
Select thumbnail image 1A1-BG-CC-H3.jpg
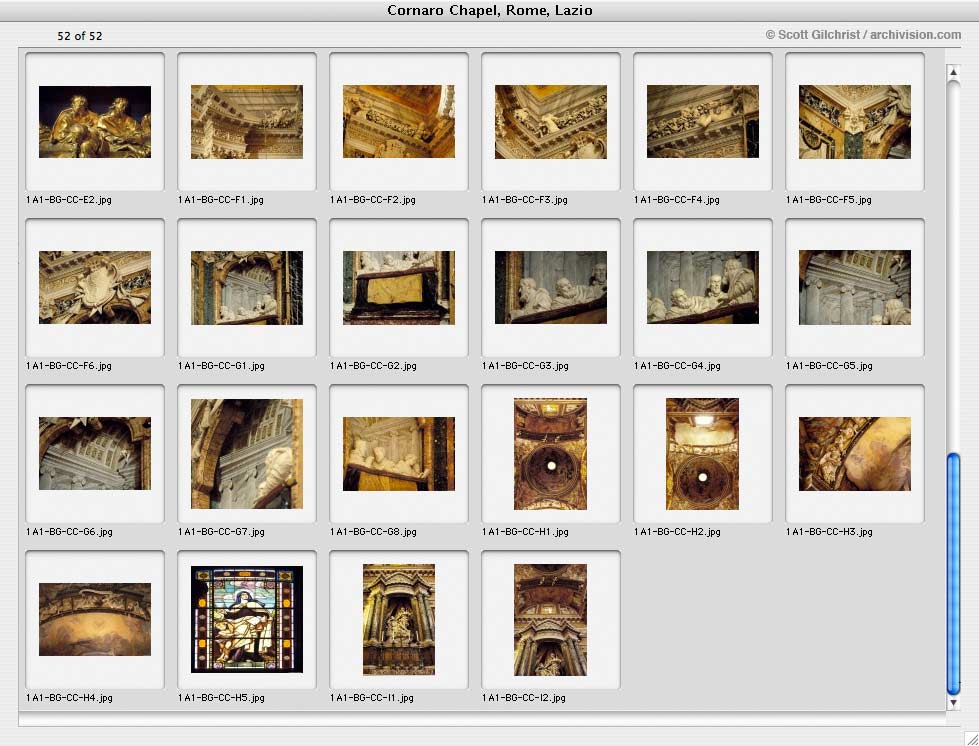click(x=855, y=454)
